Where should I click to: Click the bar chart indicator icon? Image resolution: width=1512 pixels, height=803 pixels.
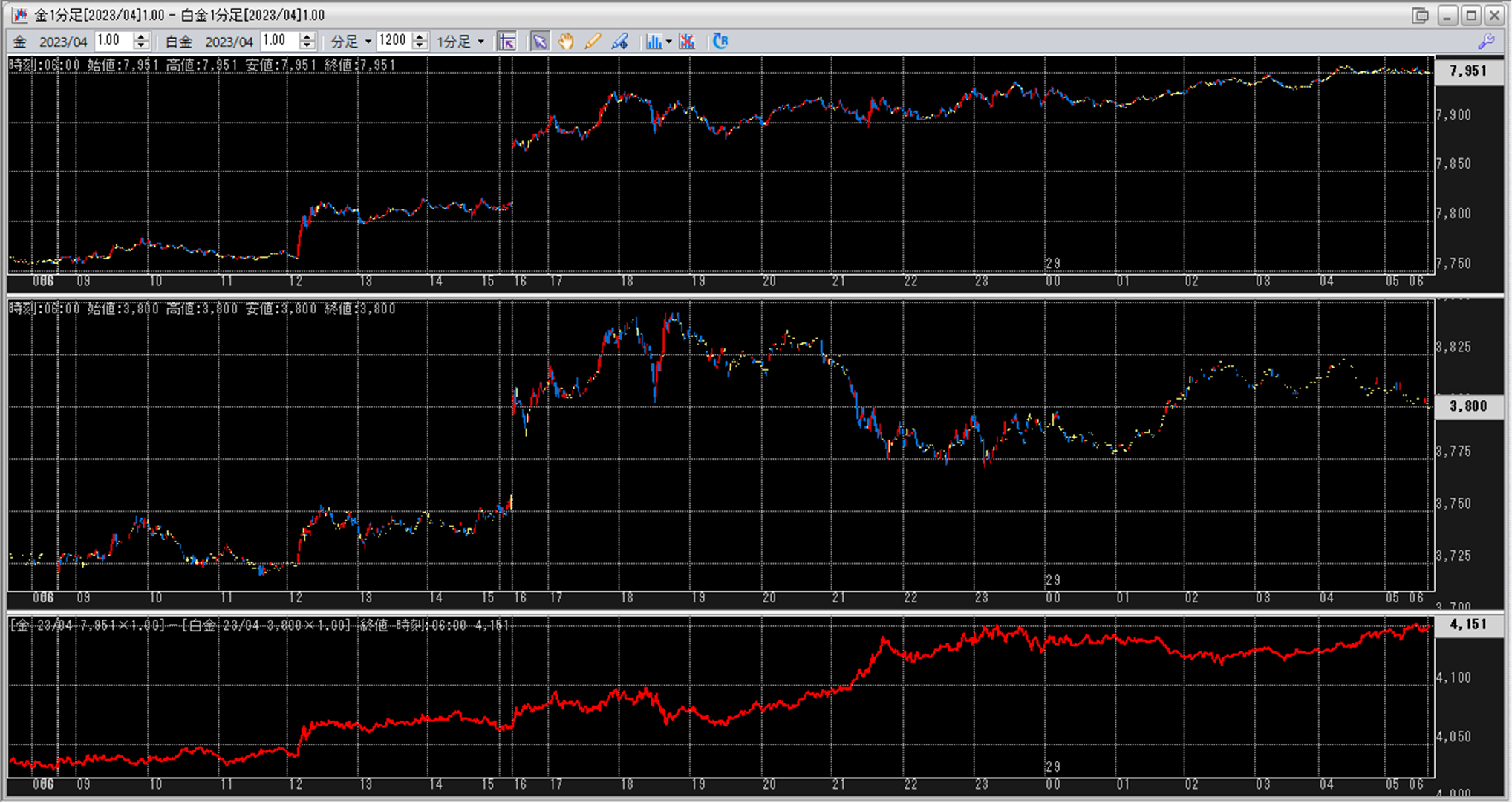pyautogui.click(x=654, y=42)
